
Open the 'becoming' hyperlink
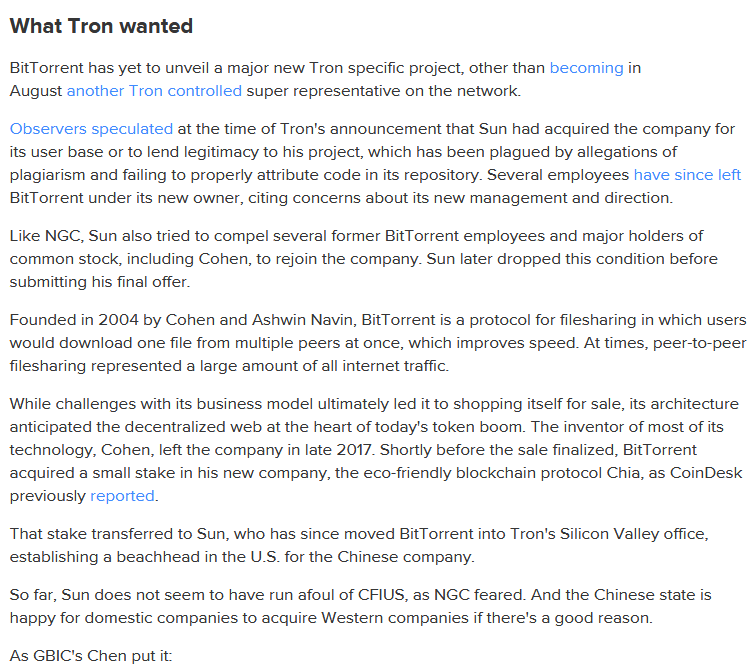point(586,68)
